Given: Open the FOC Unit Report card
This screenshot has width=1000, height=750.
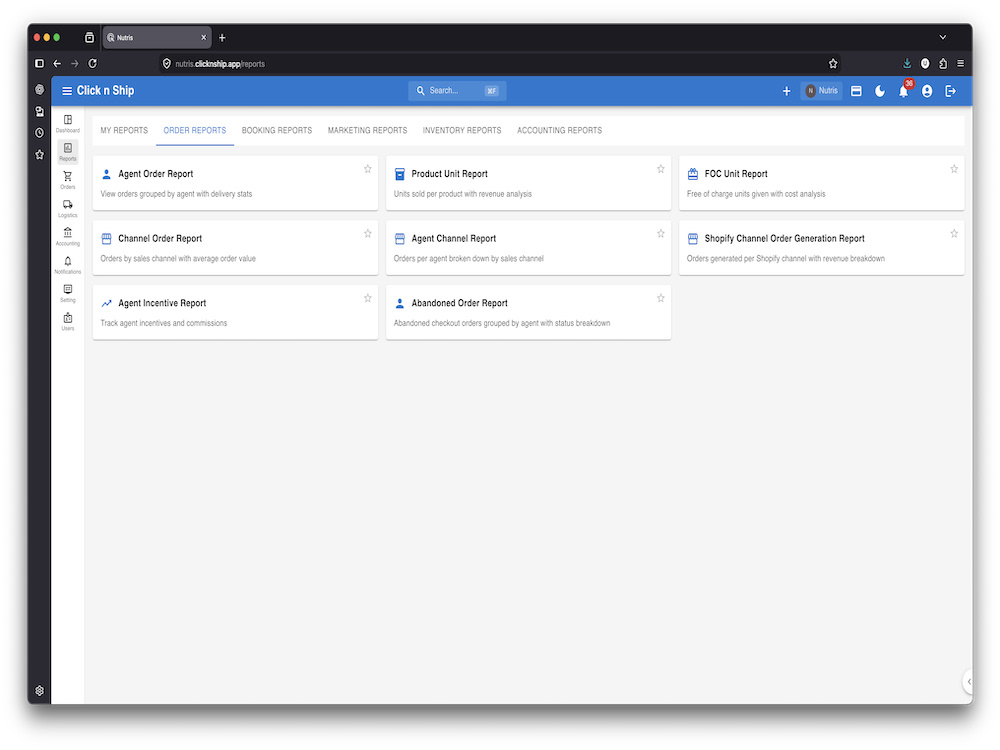Looking at the screenshot, I should [x=821, y=183].
